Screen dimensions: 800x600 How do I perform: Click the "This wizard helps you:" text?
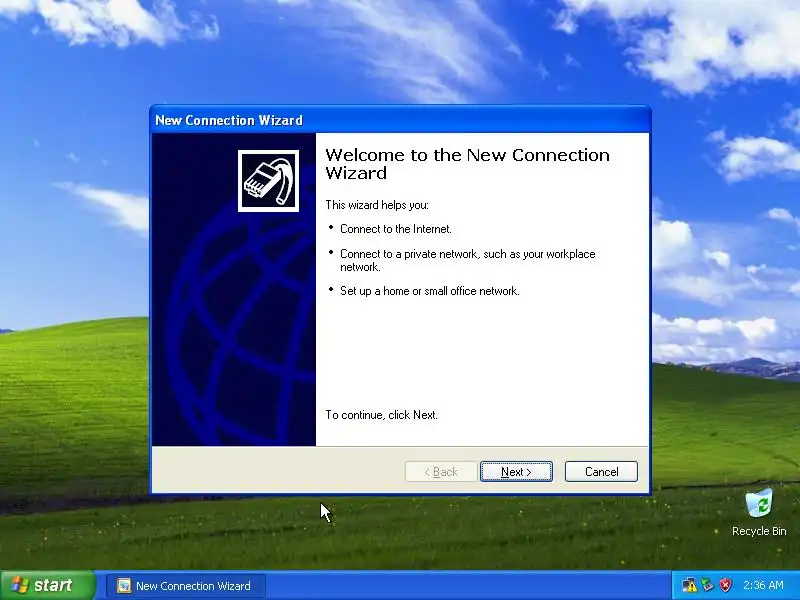[377, 205]
